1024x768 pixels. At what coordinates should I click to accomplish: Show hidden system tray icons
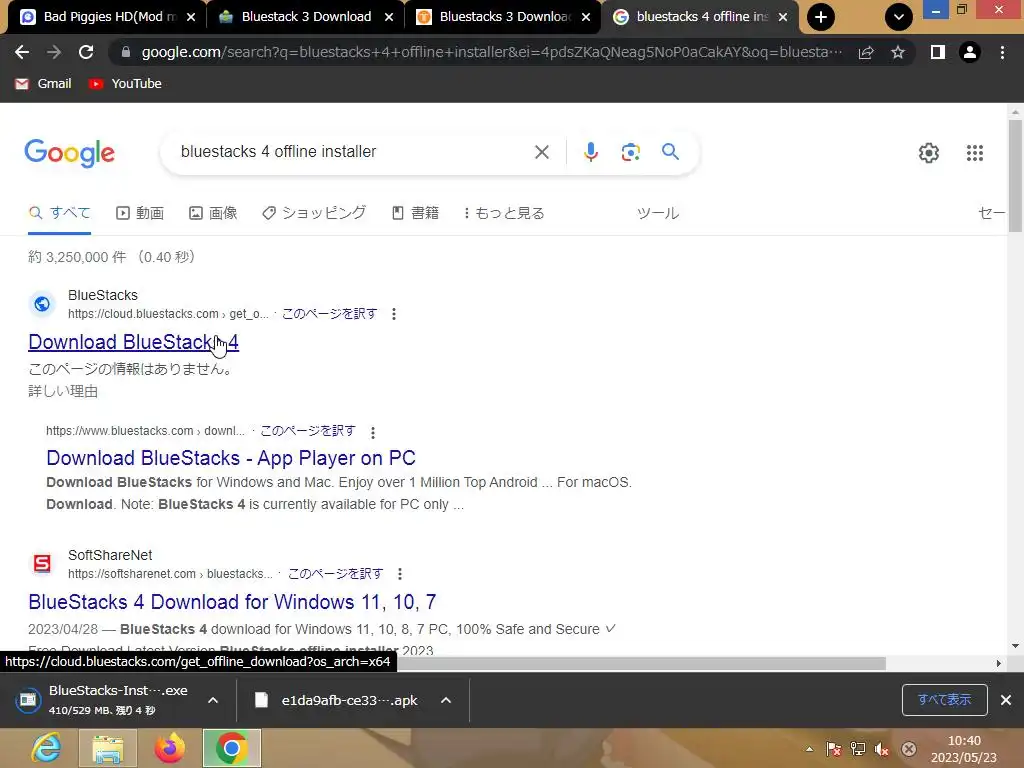click(x=809, y=749)
